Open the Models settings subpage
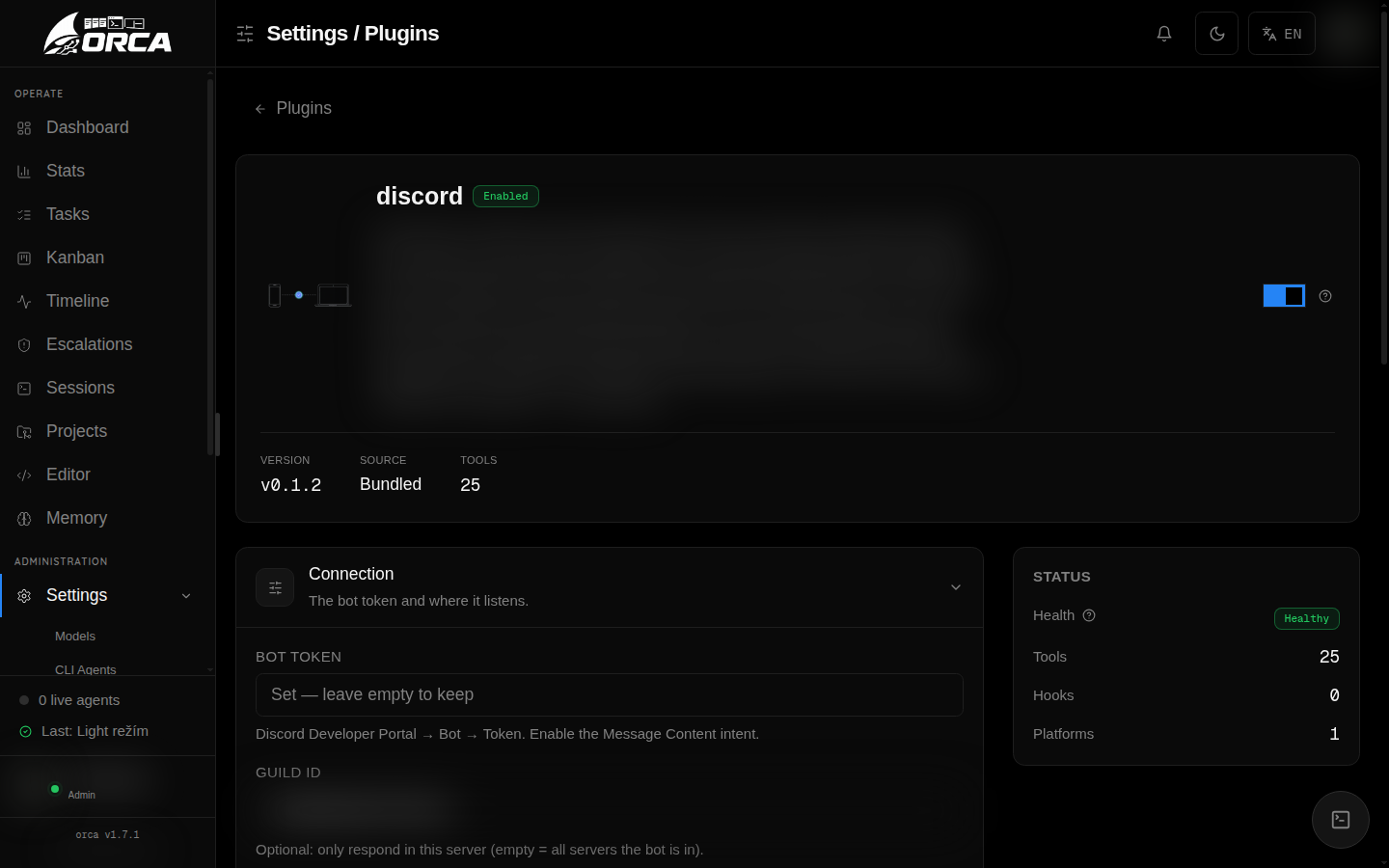The image size is (1389, 868). tap(75, 637)
